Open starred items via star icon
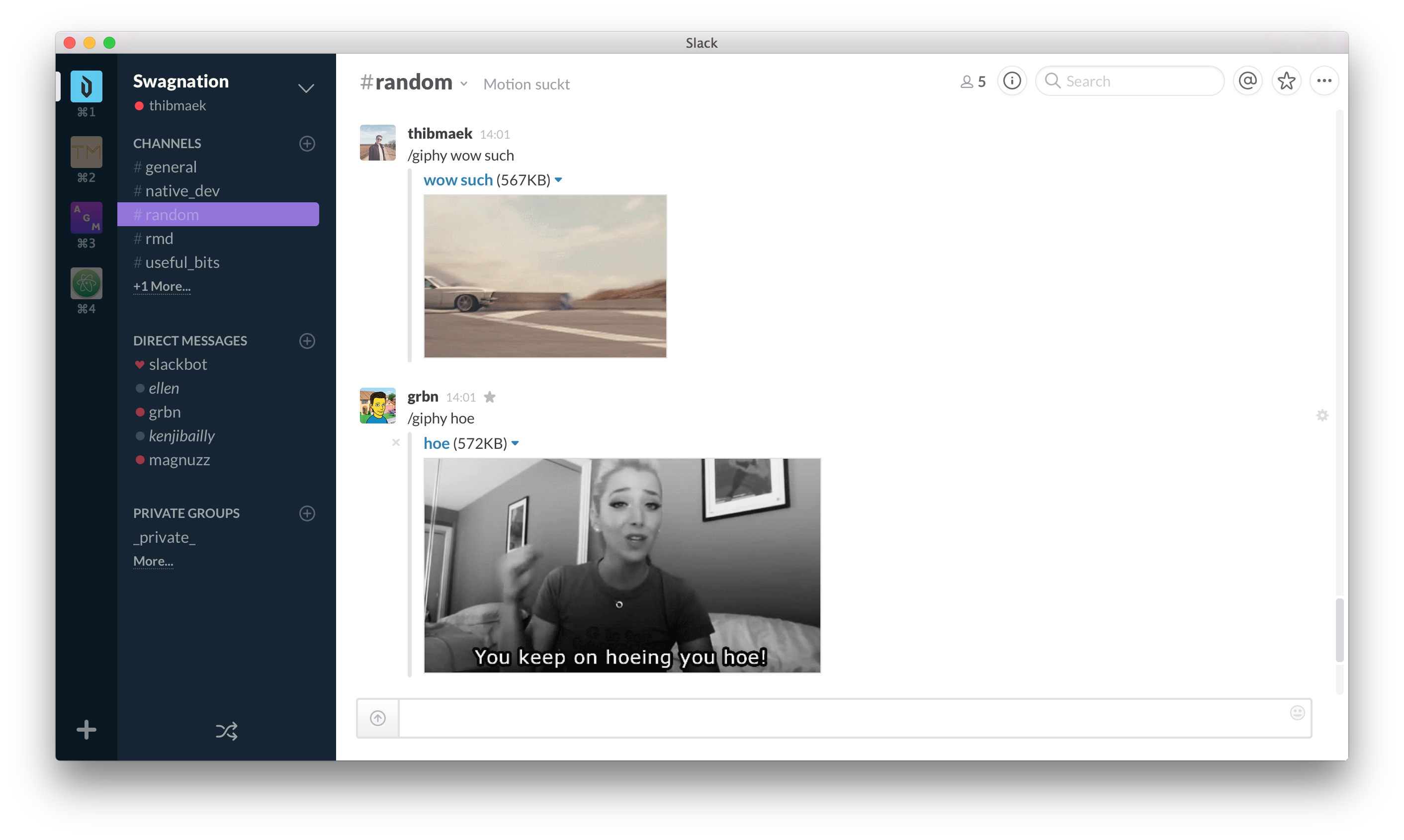The height and width of the screenshot is (840, 1404). (x=1286, y=81)
